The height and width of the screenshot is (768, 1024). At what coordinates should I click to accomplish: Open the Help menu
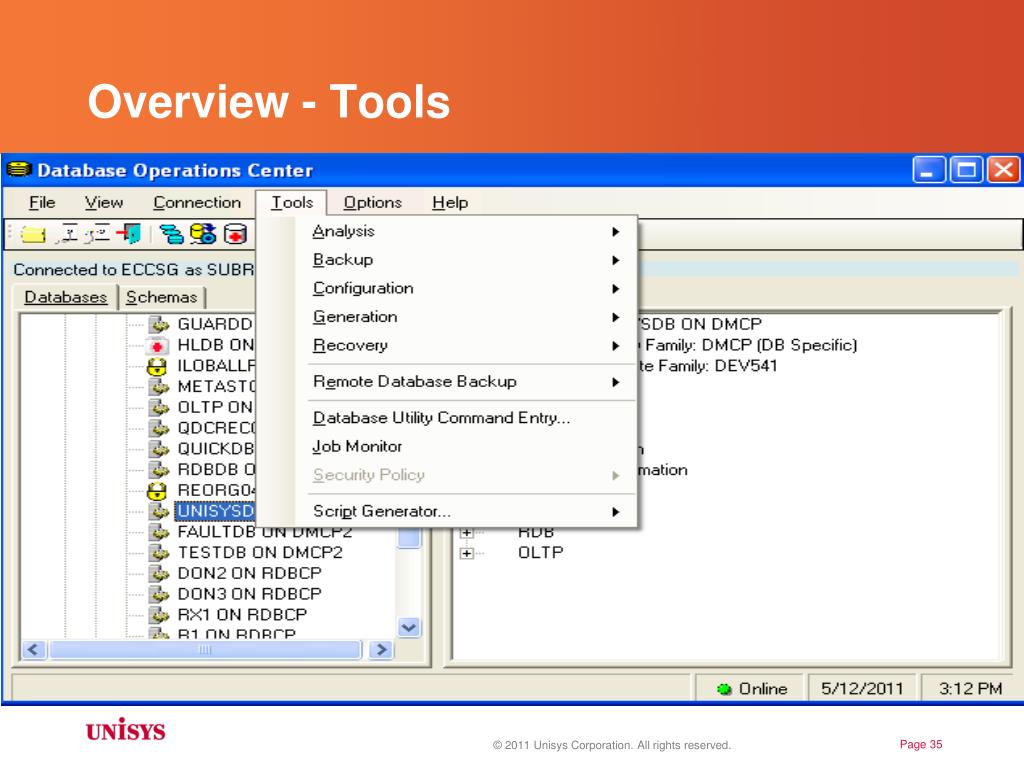coord(450,202)
